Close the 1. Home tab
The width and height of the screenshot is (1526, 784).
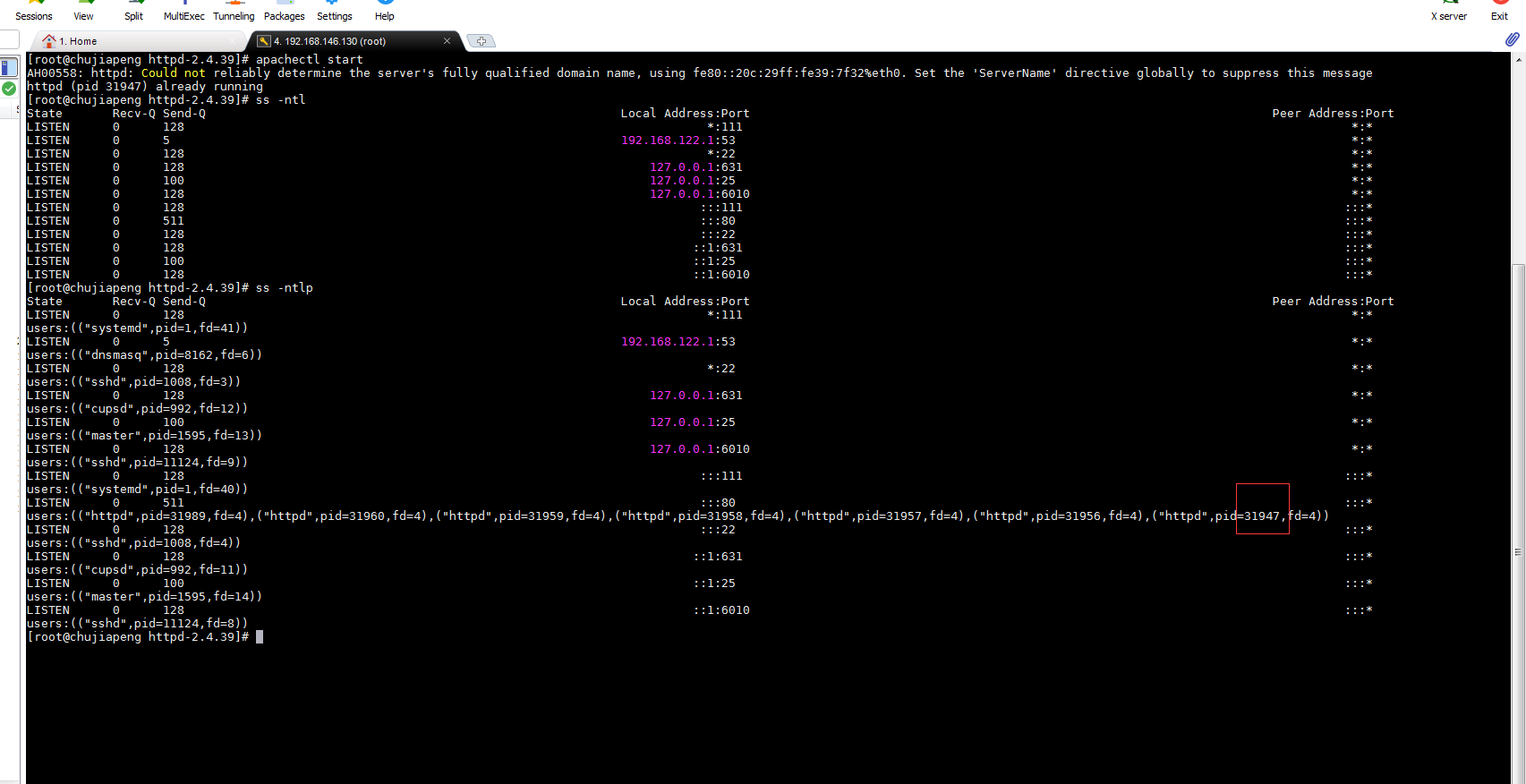pyautogui.click(x=233, y=41)
